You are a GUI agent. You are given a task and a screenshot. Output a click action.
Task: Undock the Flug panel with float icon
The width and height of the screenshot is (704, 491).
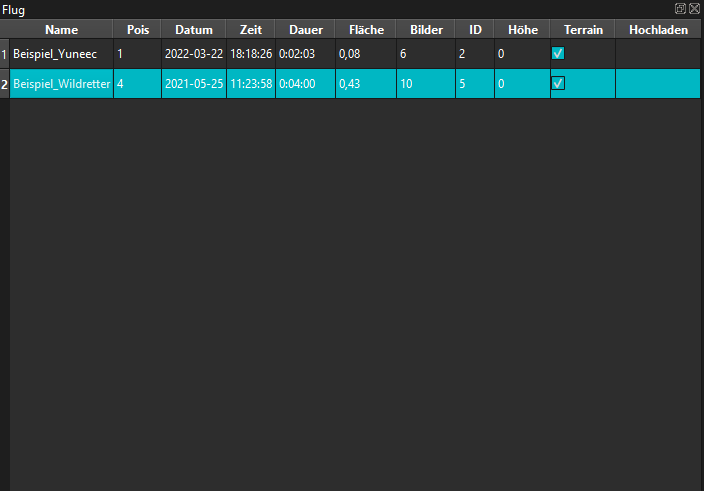[x=681, y=8]
